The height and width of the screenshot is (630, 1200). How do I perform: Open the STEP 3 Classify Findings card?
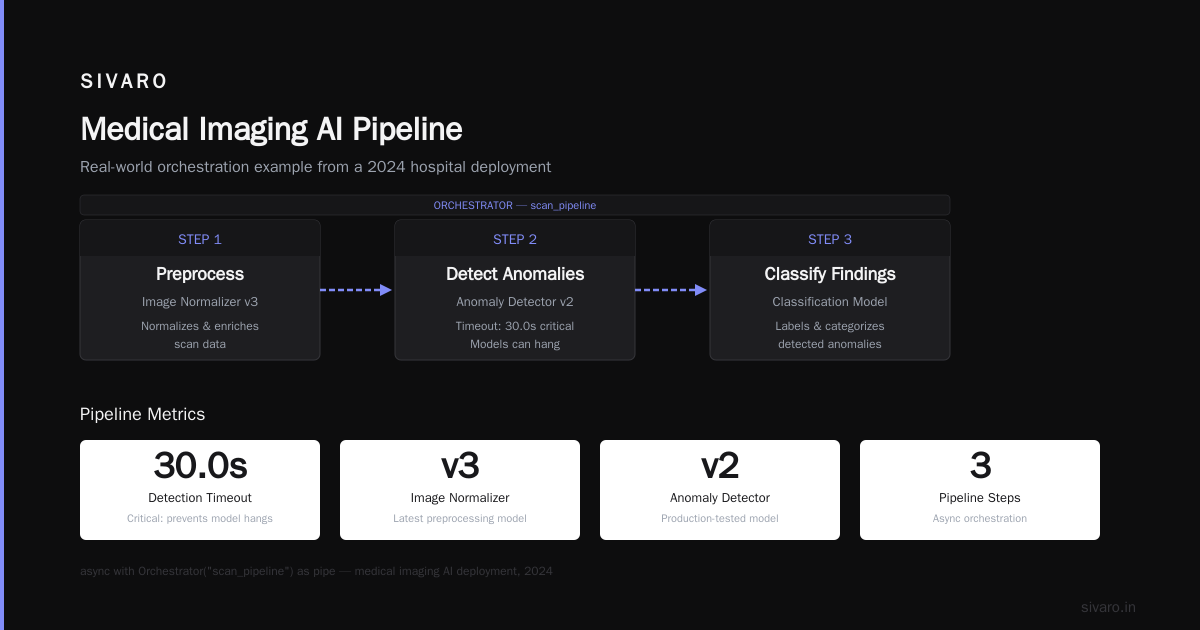coord(830,290)
